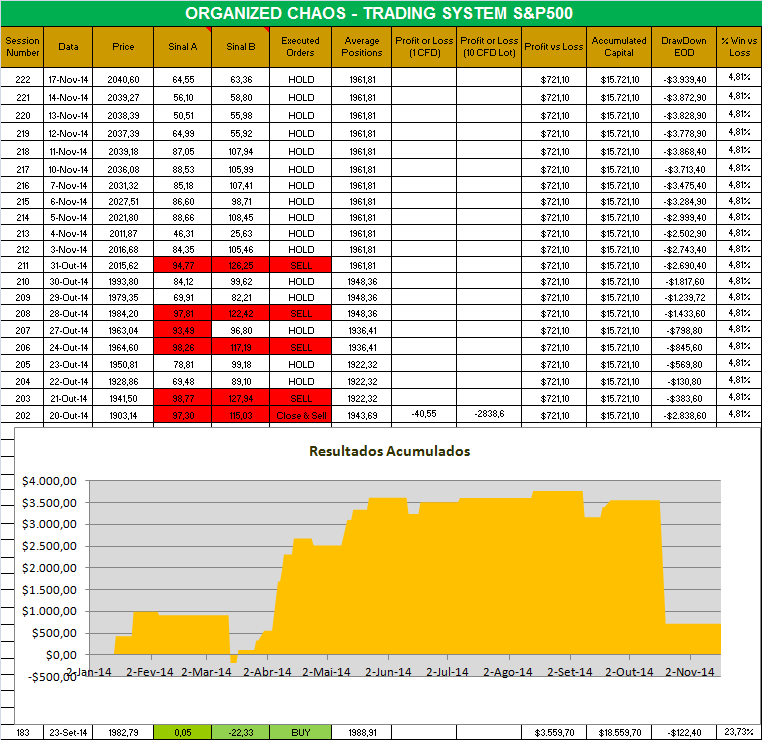Select win rate cell '23,73%'

[x=739, y=731]
